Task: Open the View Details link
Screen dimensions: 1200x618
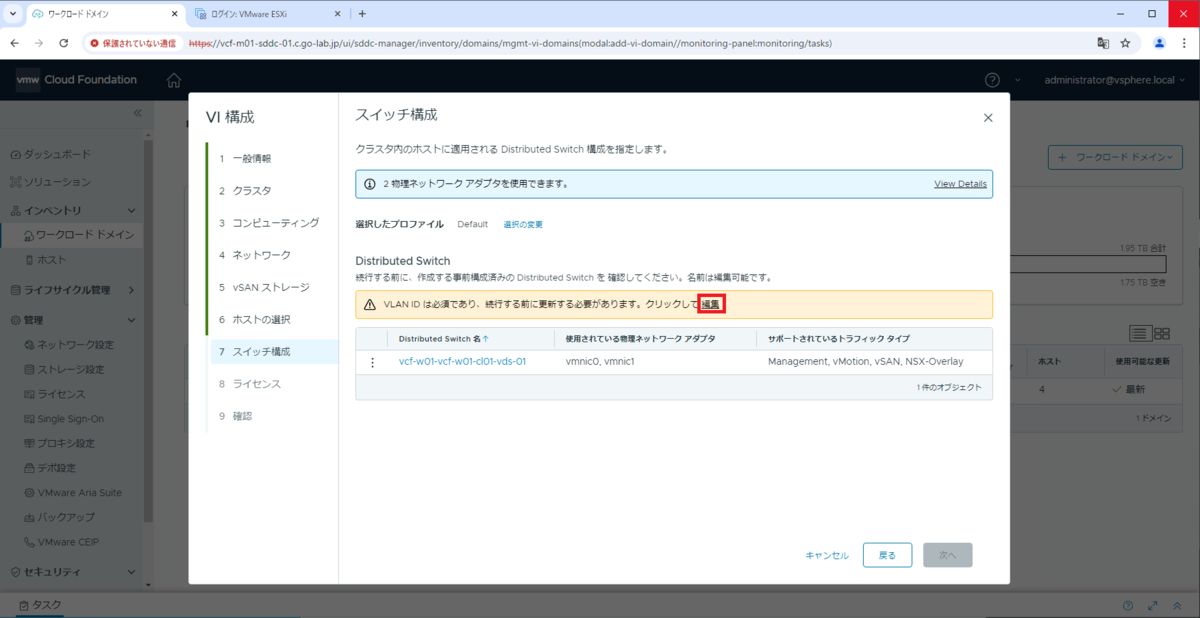Action: coord(960,184)
